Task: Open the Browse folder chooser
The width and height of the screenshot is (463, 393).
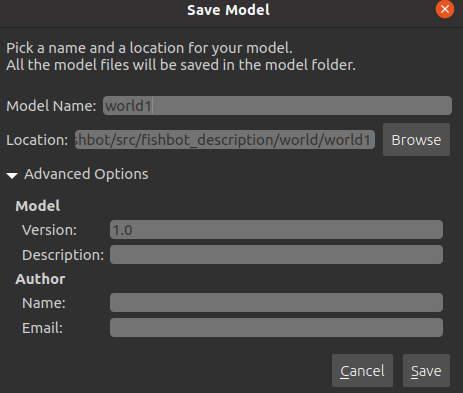Action: point(416,140)
